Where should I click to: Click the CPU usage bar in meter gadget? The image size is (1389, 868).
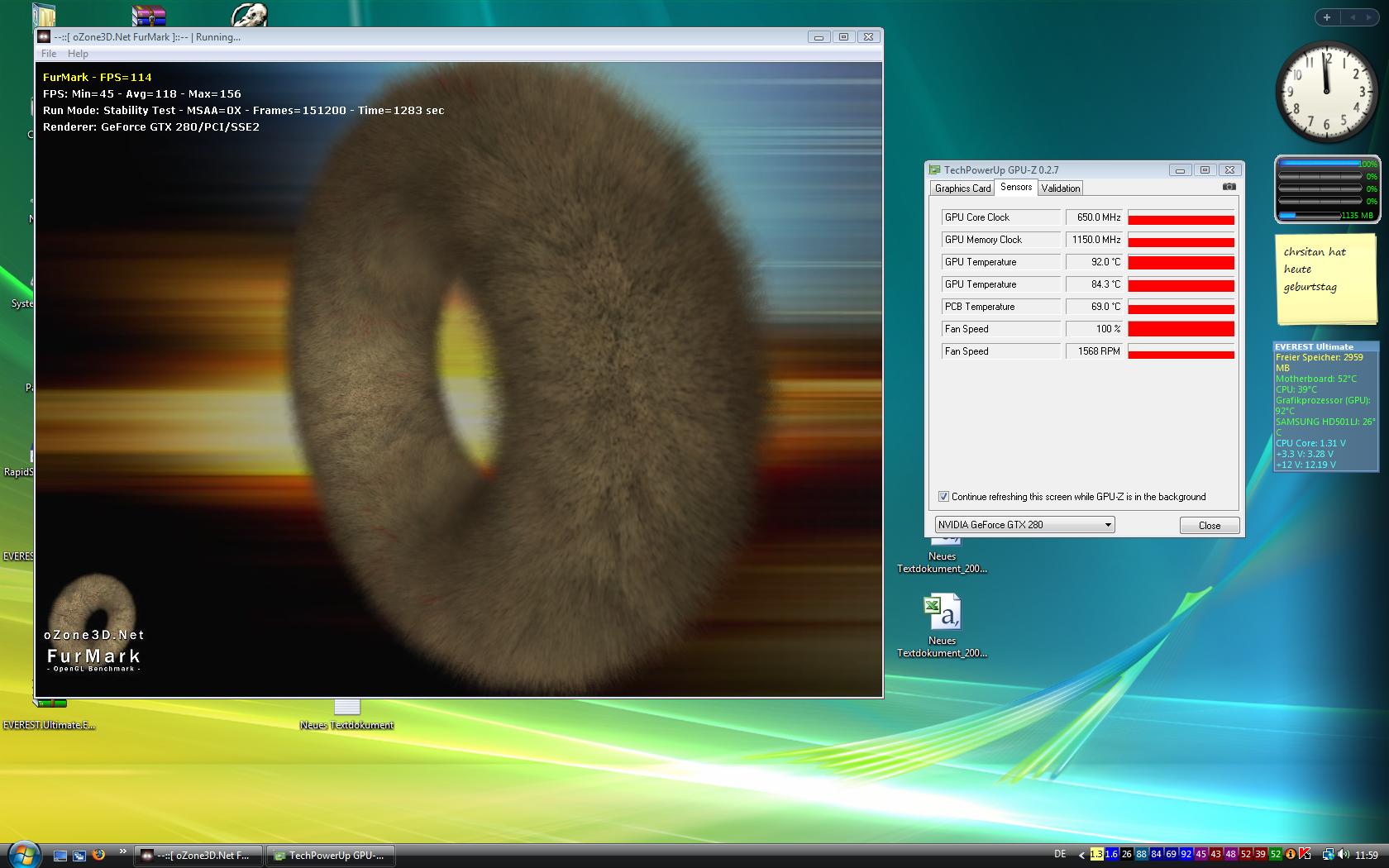point(1320,164)
